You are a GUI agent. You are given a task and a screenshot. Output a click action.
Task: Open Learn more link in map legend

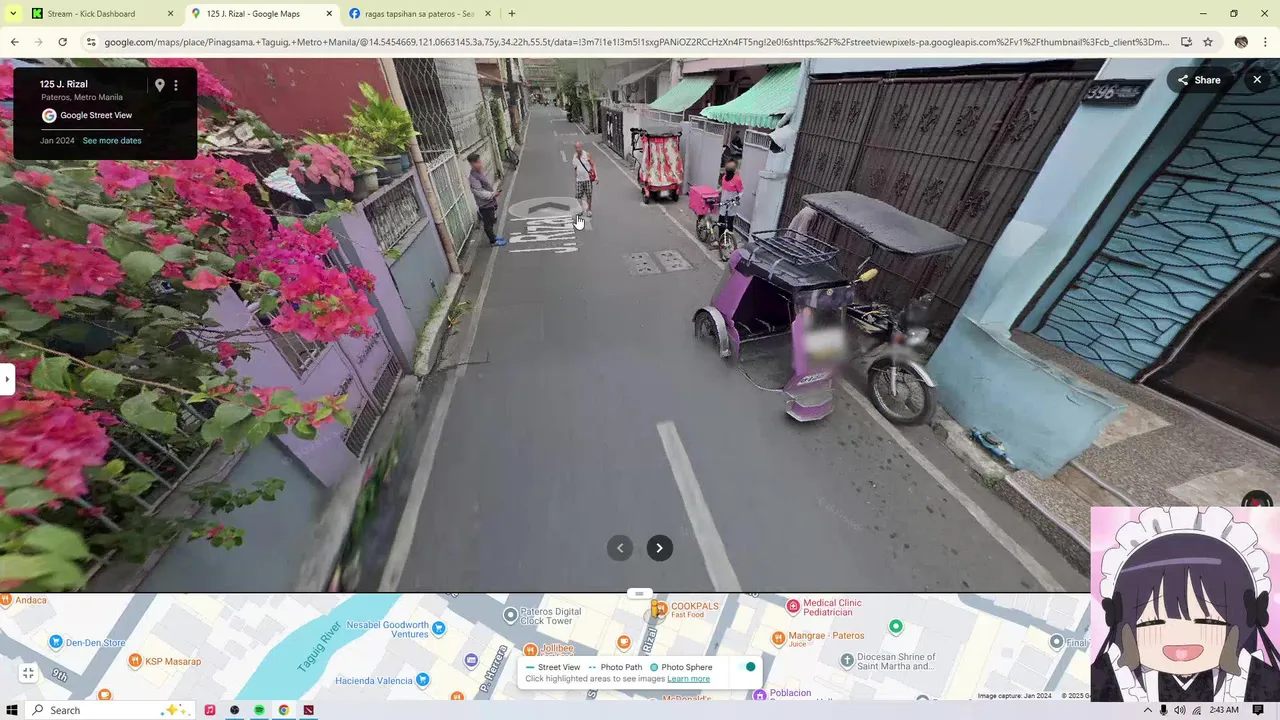coord(688,679)
